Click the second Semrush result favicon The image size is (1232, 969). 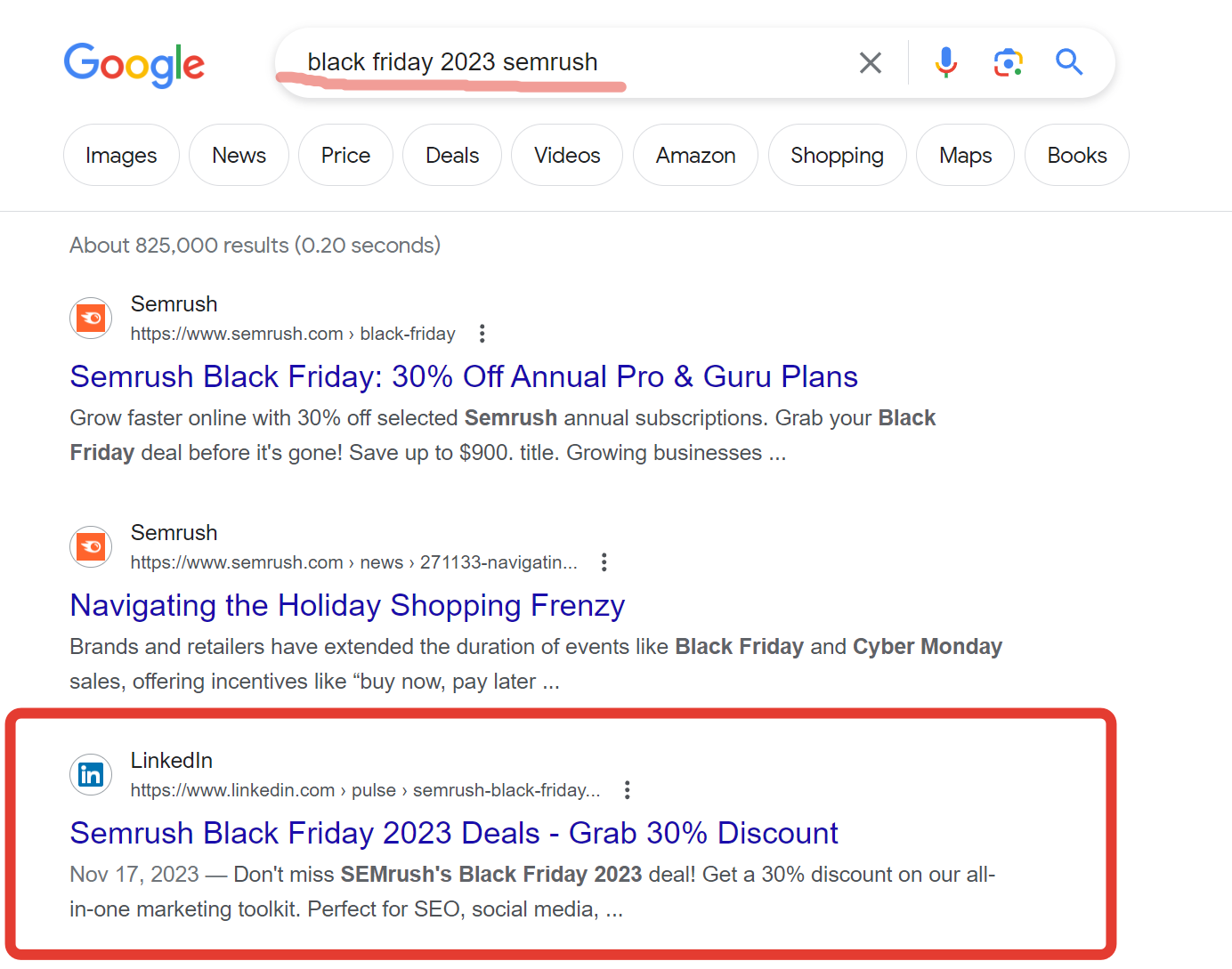coord(91,547)
